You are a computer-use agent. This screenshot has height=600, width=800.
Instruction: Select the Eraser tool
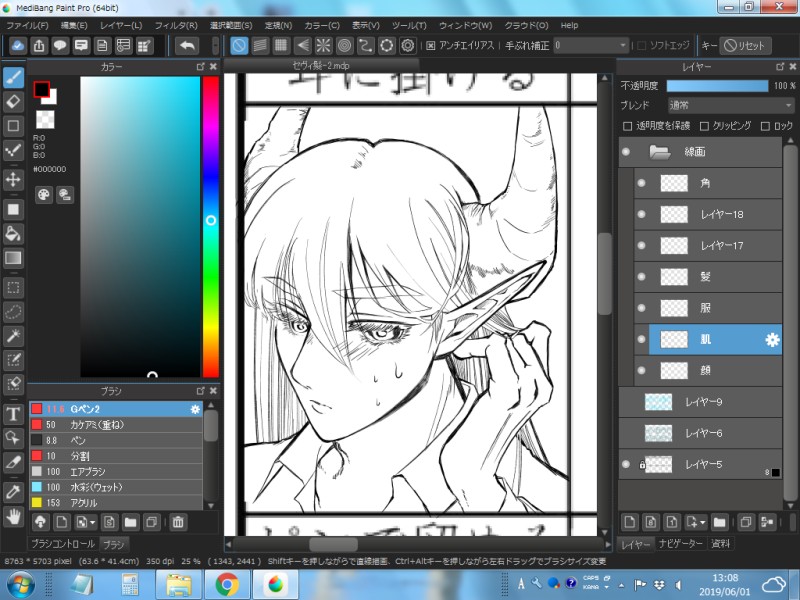point(14,102)
